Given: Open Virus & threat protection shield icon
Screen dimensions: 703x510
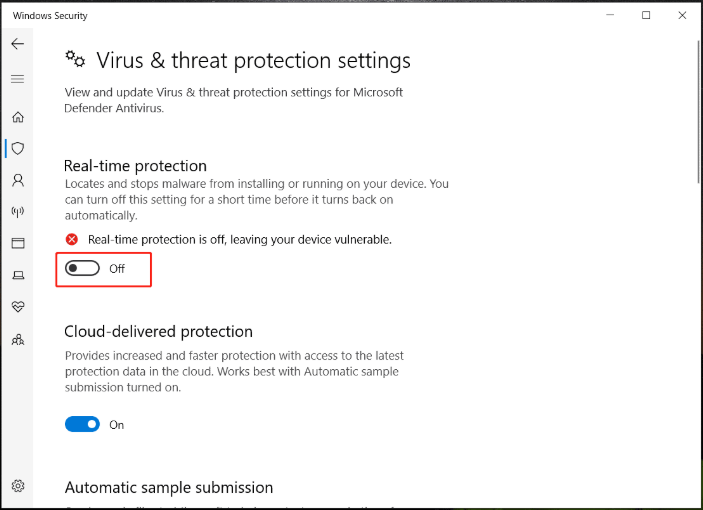Looking at the screenshot, I should pos(18,148).
